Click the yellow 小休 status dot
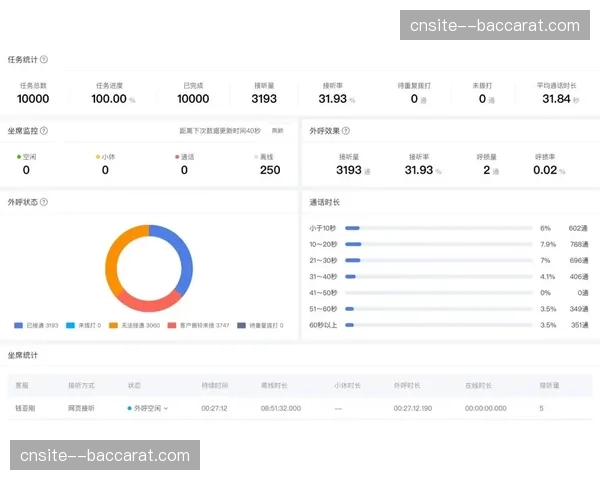The width and height of the screenshot is (600, 480). (98, 157)
